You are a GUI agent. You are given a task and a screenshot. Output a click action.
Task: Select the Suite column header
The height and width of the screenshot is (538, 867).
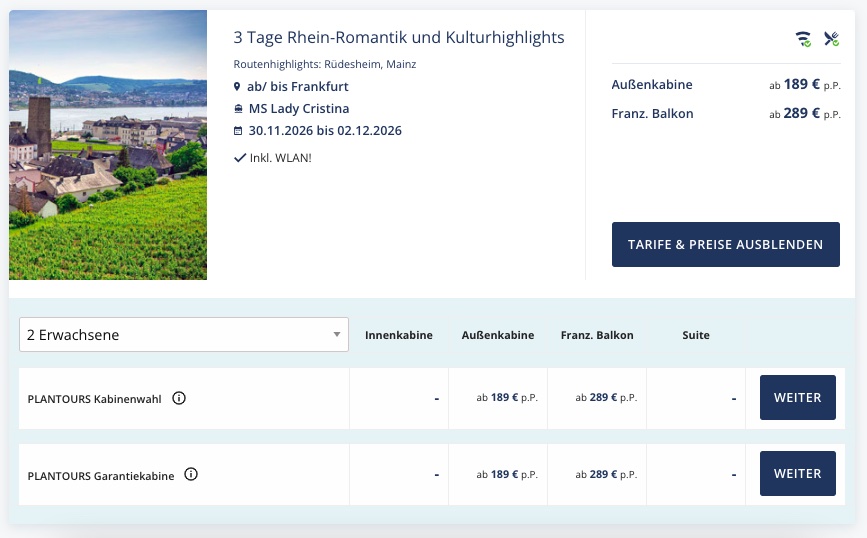(x=696, y=335)
